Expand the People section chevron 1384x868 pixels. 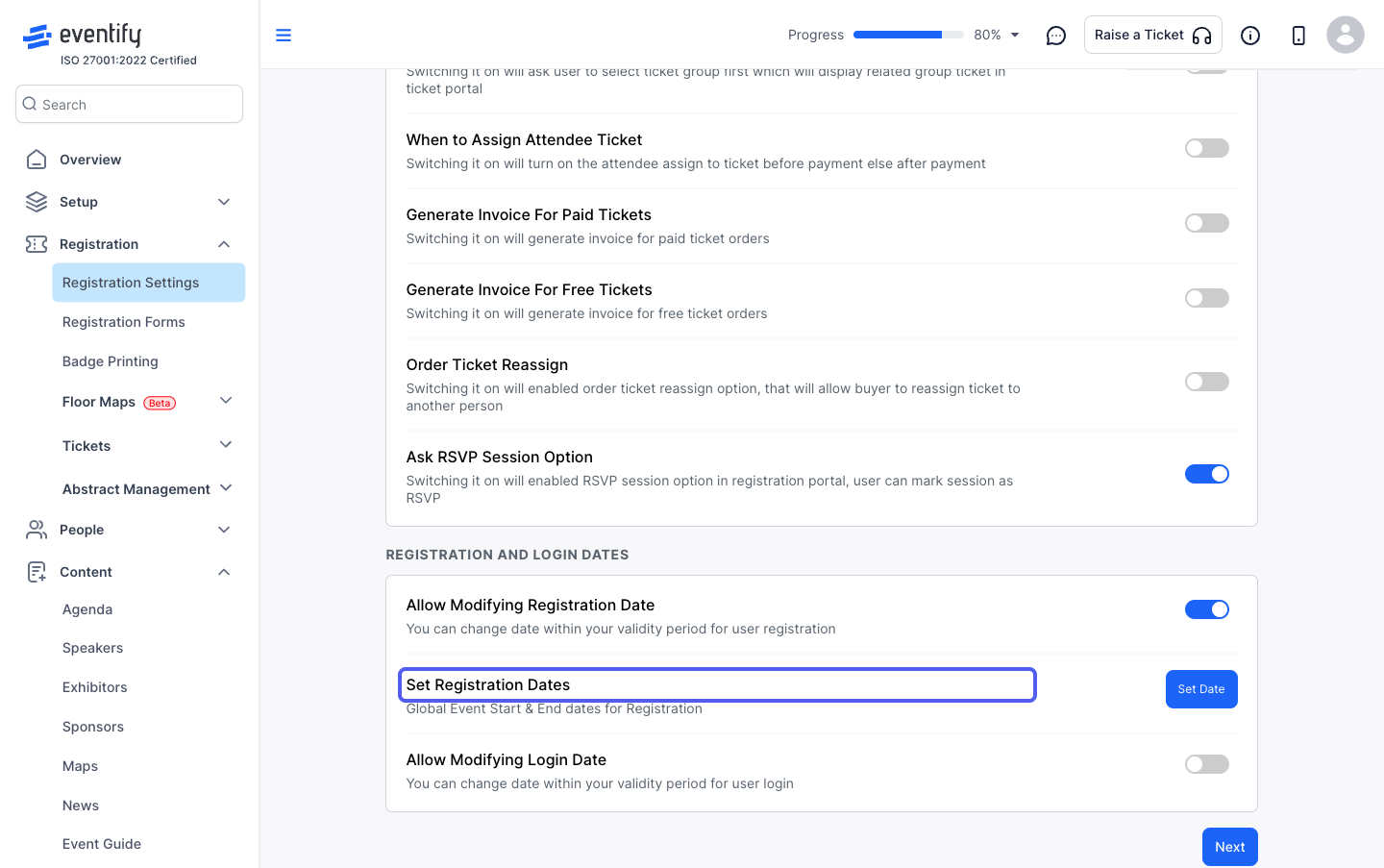point(224,530)
